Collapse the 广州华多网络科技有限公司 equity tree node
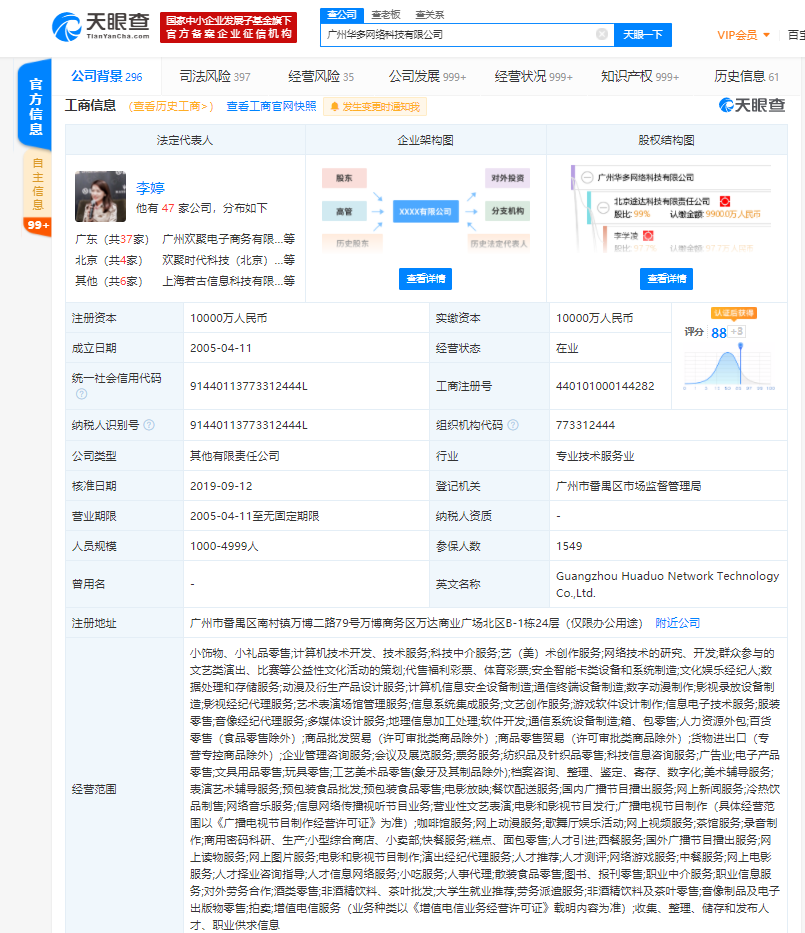 click(587, 177)
